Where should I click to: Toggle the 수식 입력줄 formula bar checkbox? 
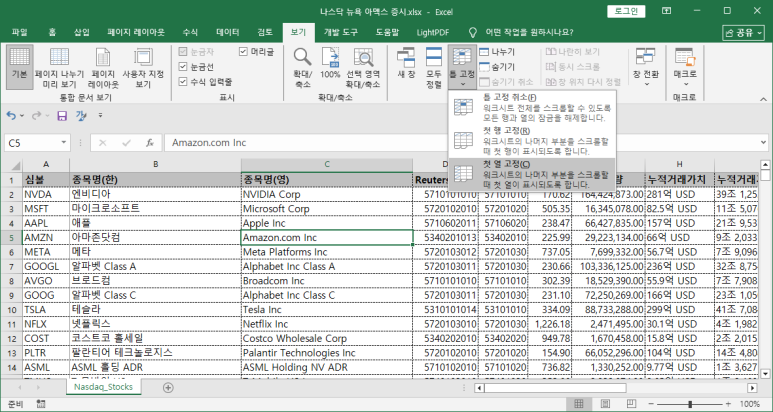coord(183,81)
